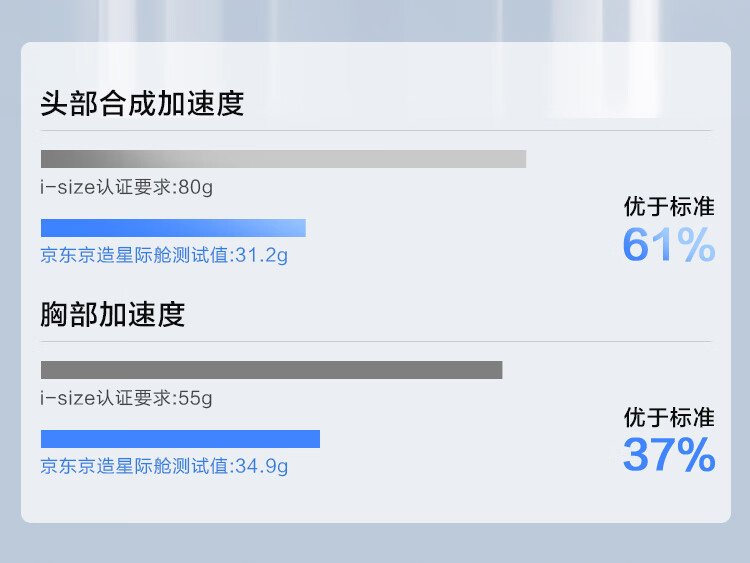Select the gray 80g requirement bar
Image resolution: width=750 pixels, height=563 pixels.
coord(284,159)
